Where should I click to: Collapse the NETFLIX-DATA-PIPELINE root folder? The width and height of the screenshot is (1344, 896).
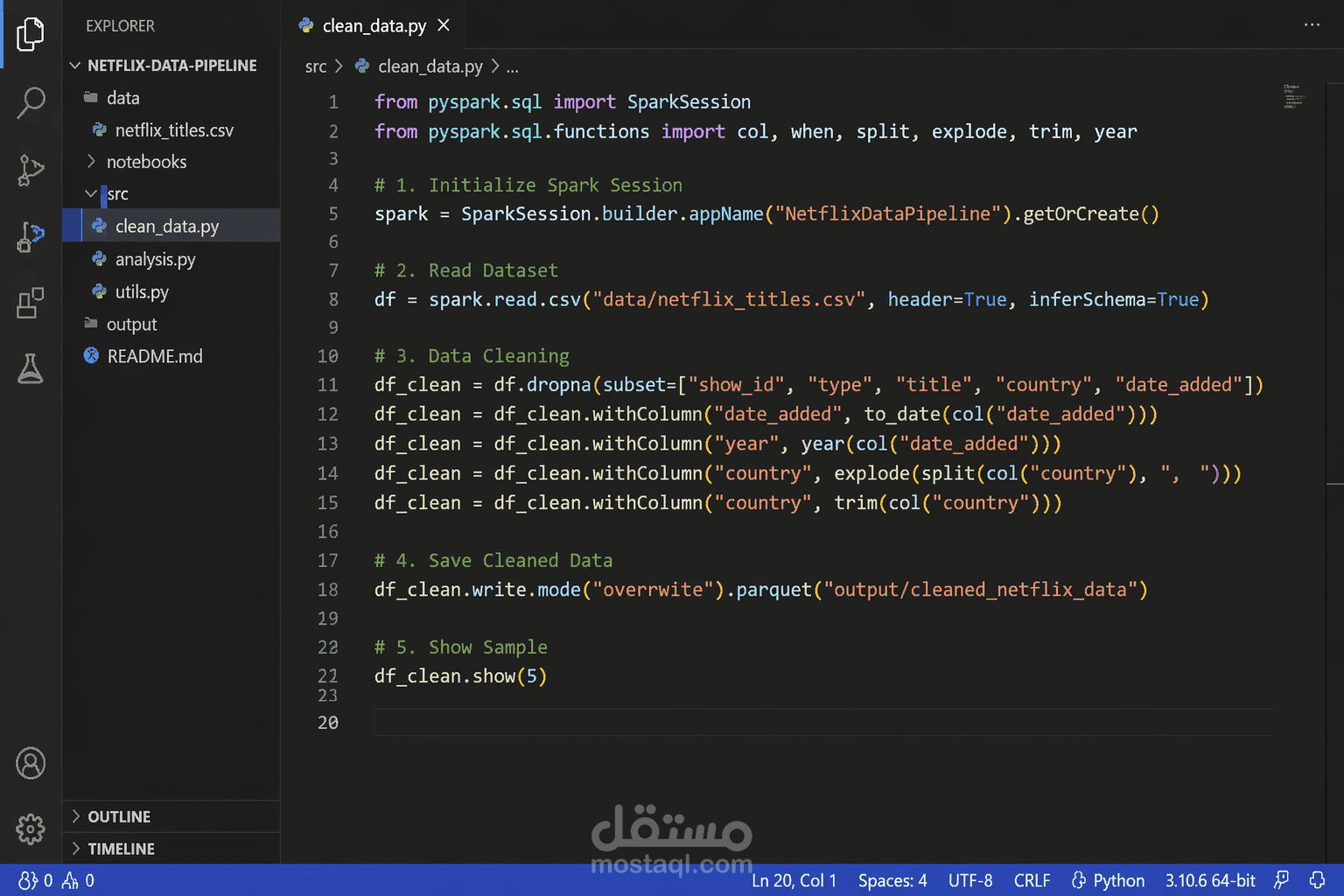coord(75,66)
